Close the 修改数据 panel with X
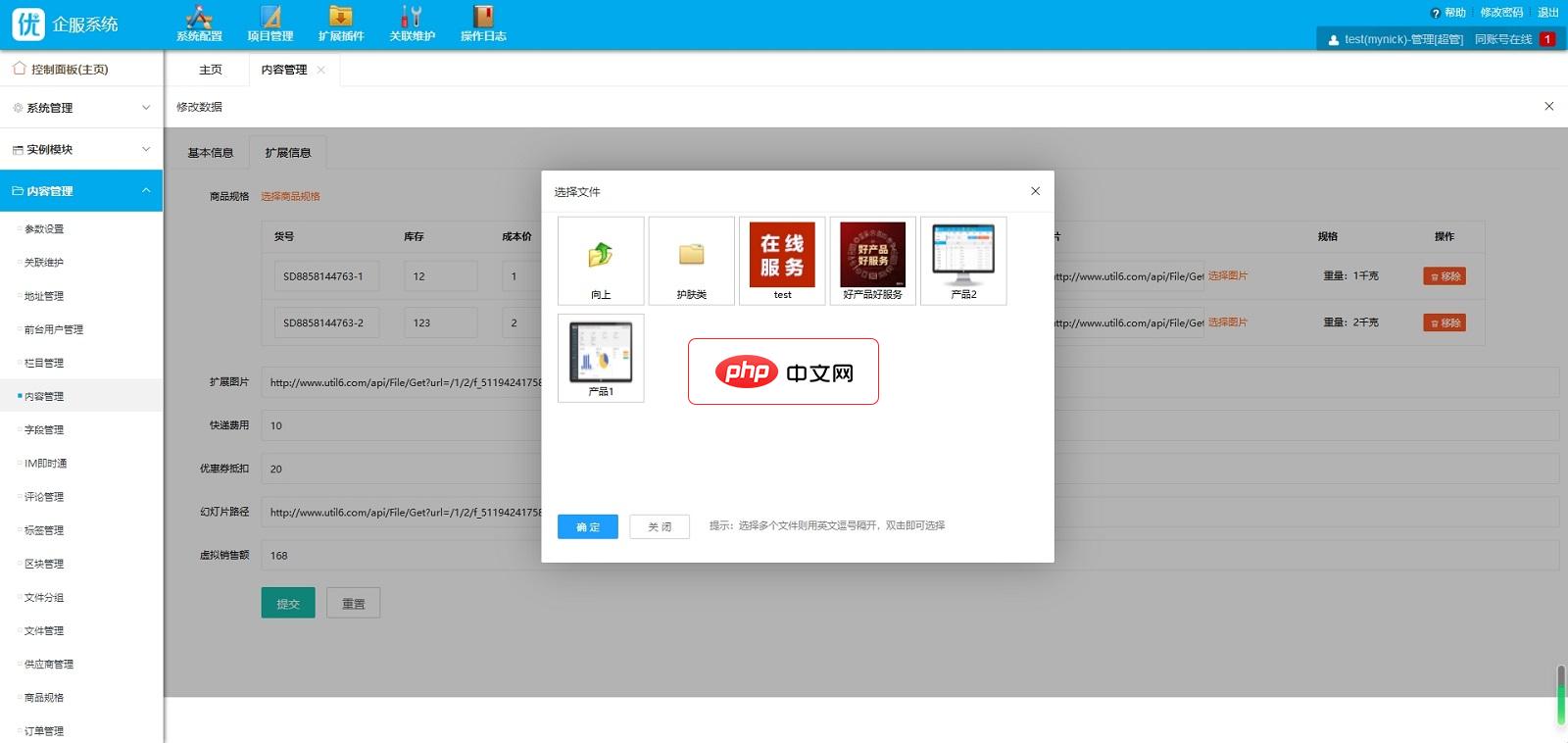This screenshot has width=1568, height=743. point(1549,106)
